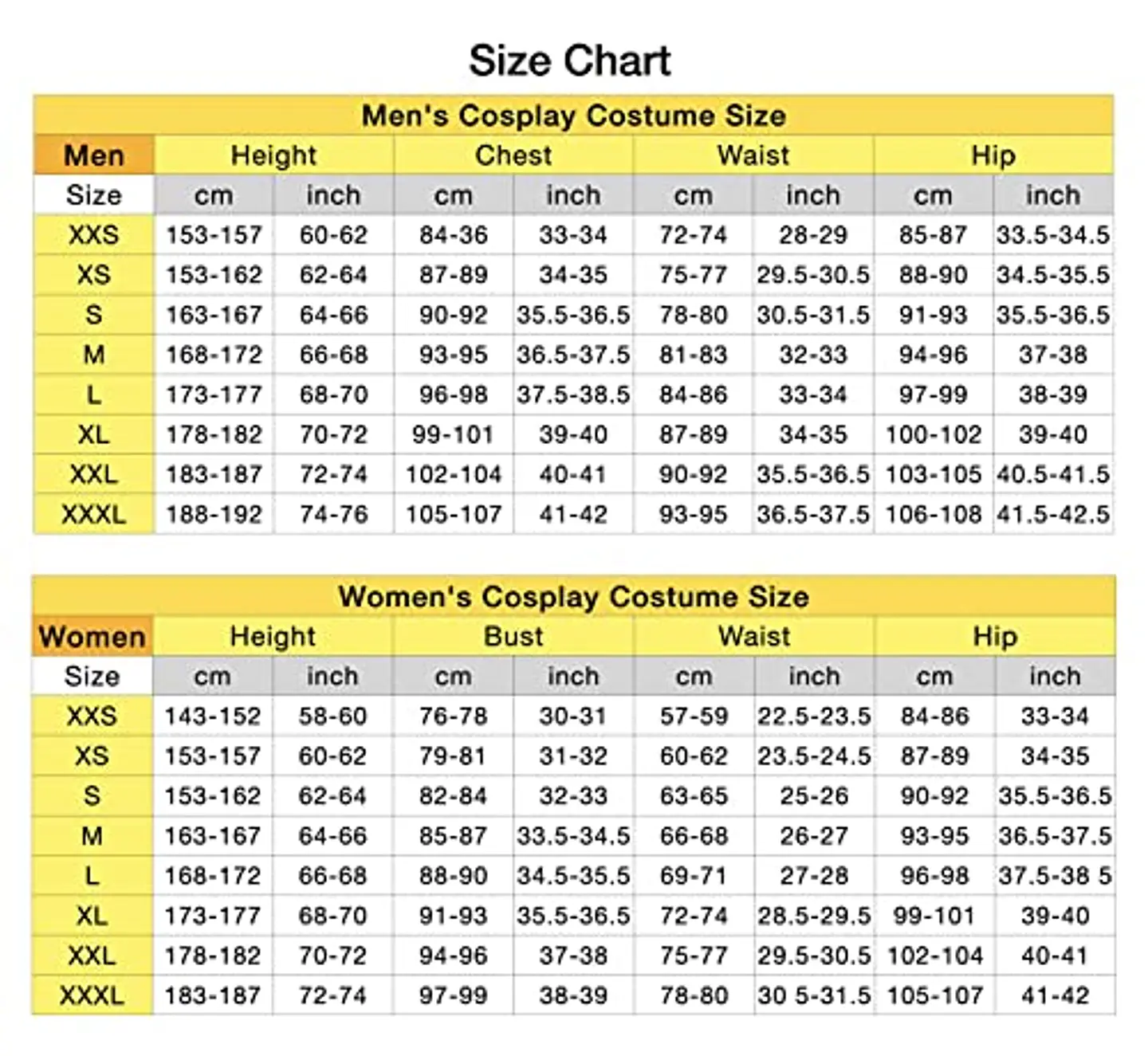Viewport: 1148px width, 1056px height.
Task: Click men's XXS chest 84-36 cell
Action: point(454,235)
